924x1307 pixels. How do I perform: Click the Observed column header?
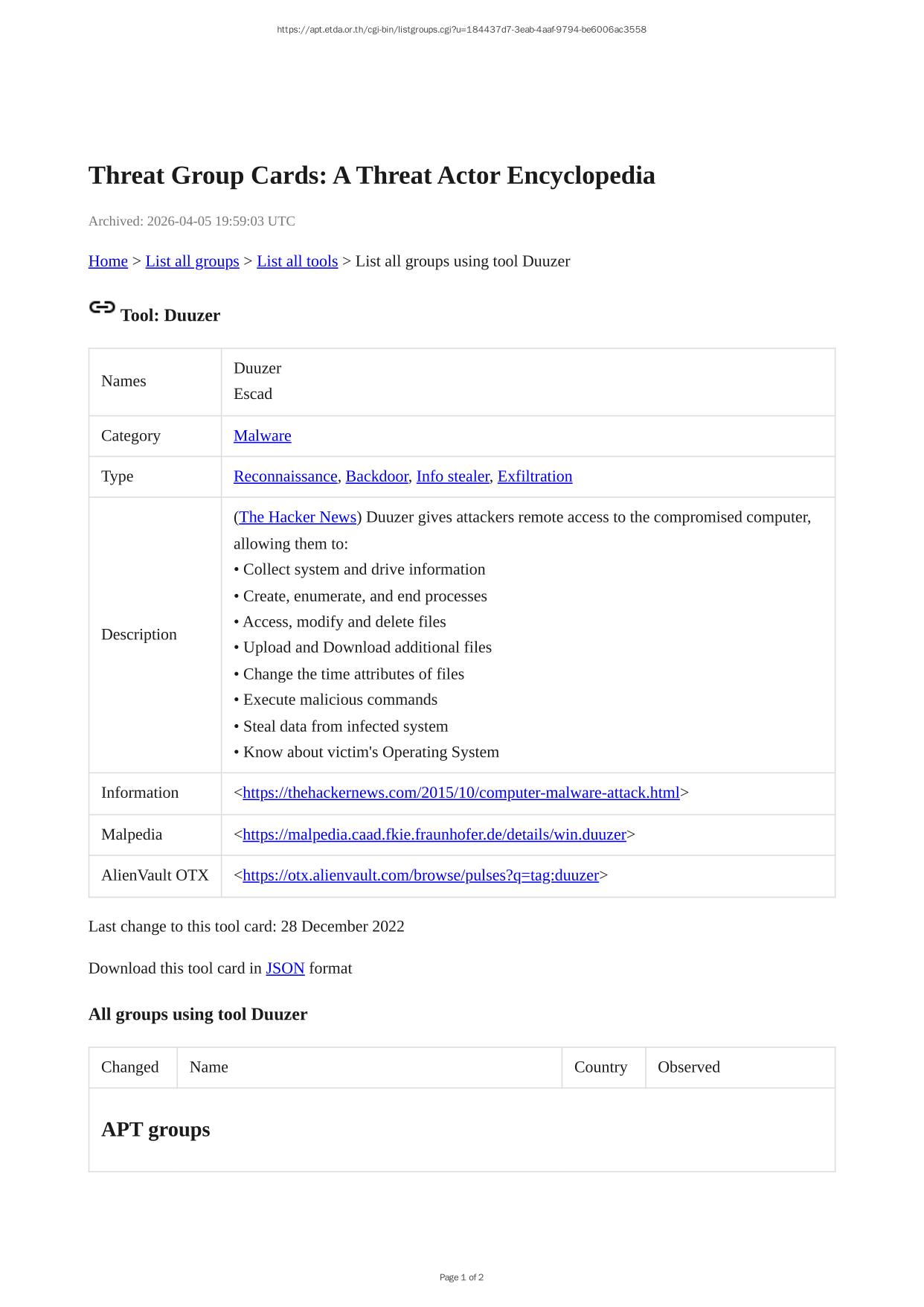coord(688,1067)
